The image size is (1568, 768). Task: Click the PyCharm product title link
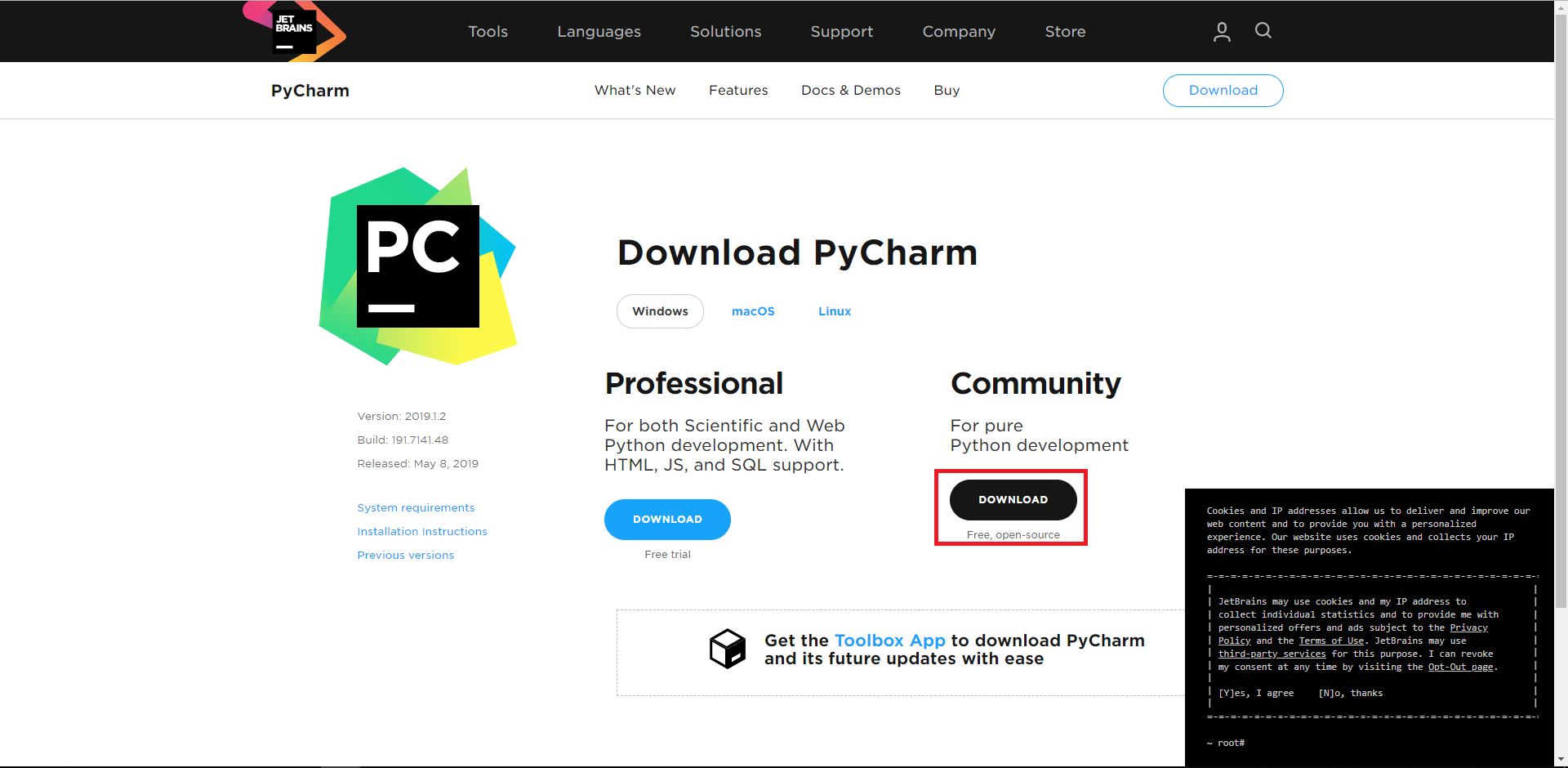tap(310, 91)
